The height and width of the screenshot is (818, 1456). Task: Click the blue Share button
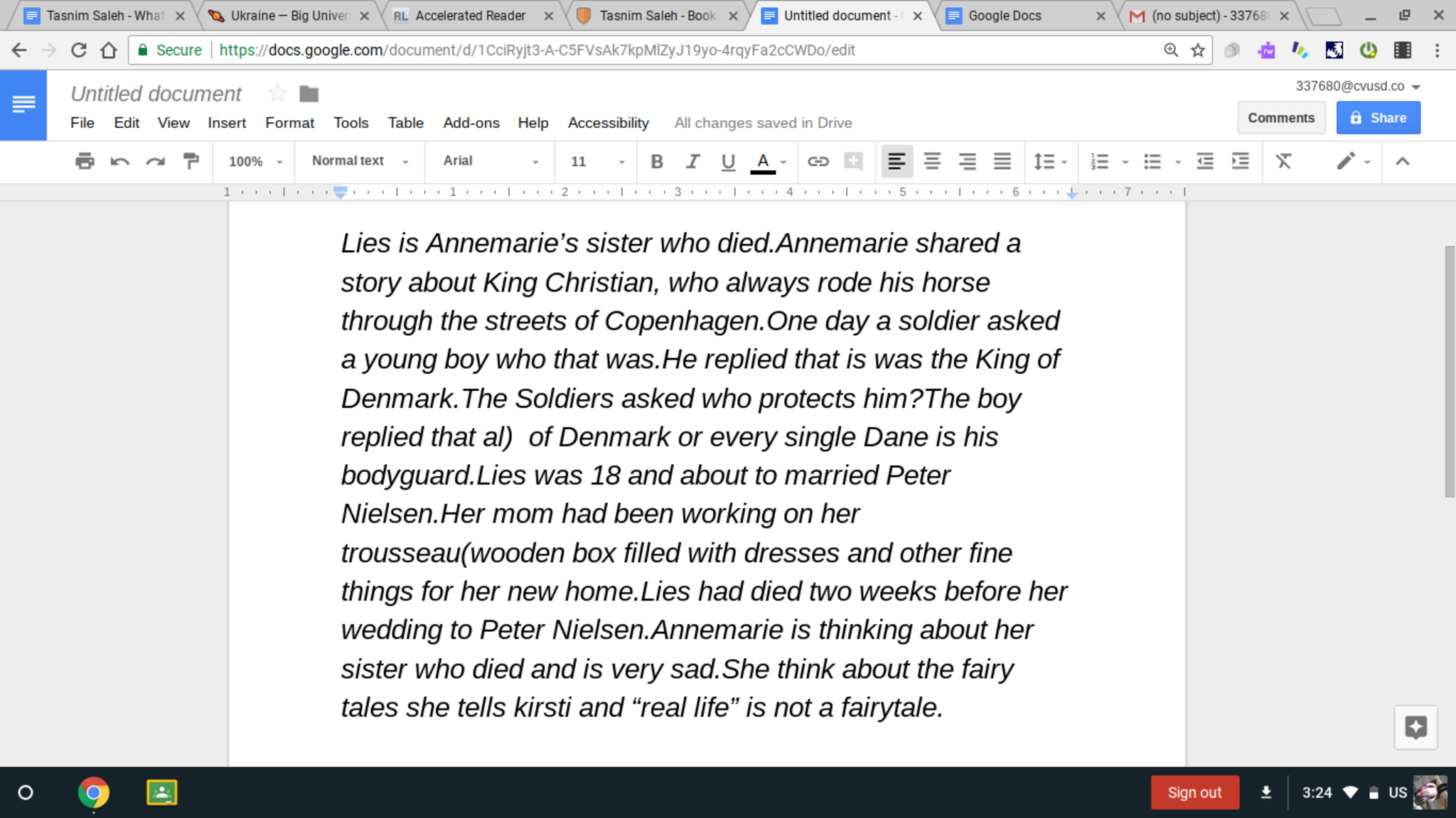click(1378, 118)
